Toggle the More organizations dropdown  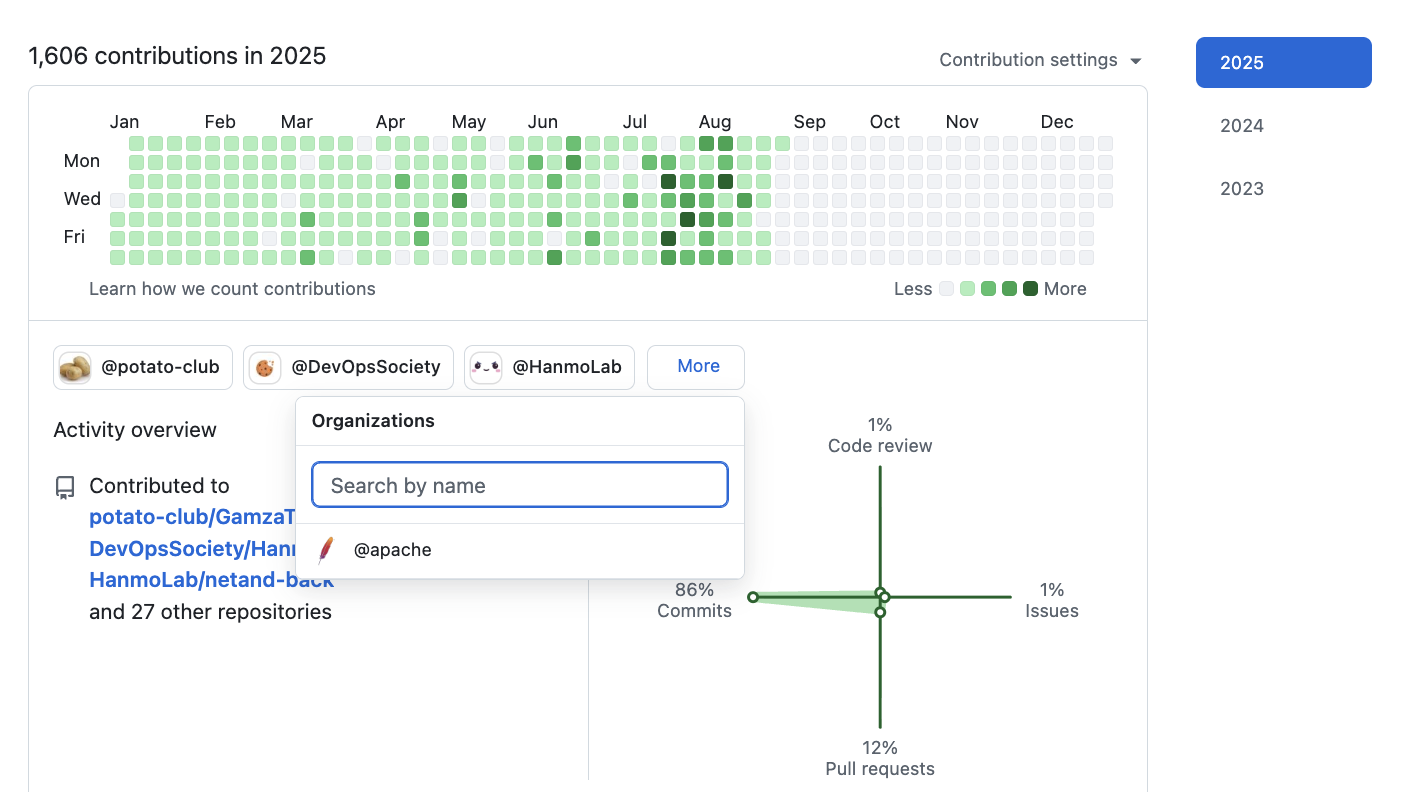pos(696,367)
